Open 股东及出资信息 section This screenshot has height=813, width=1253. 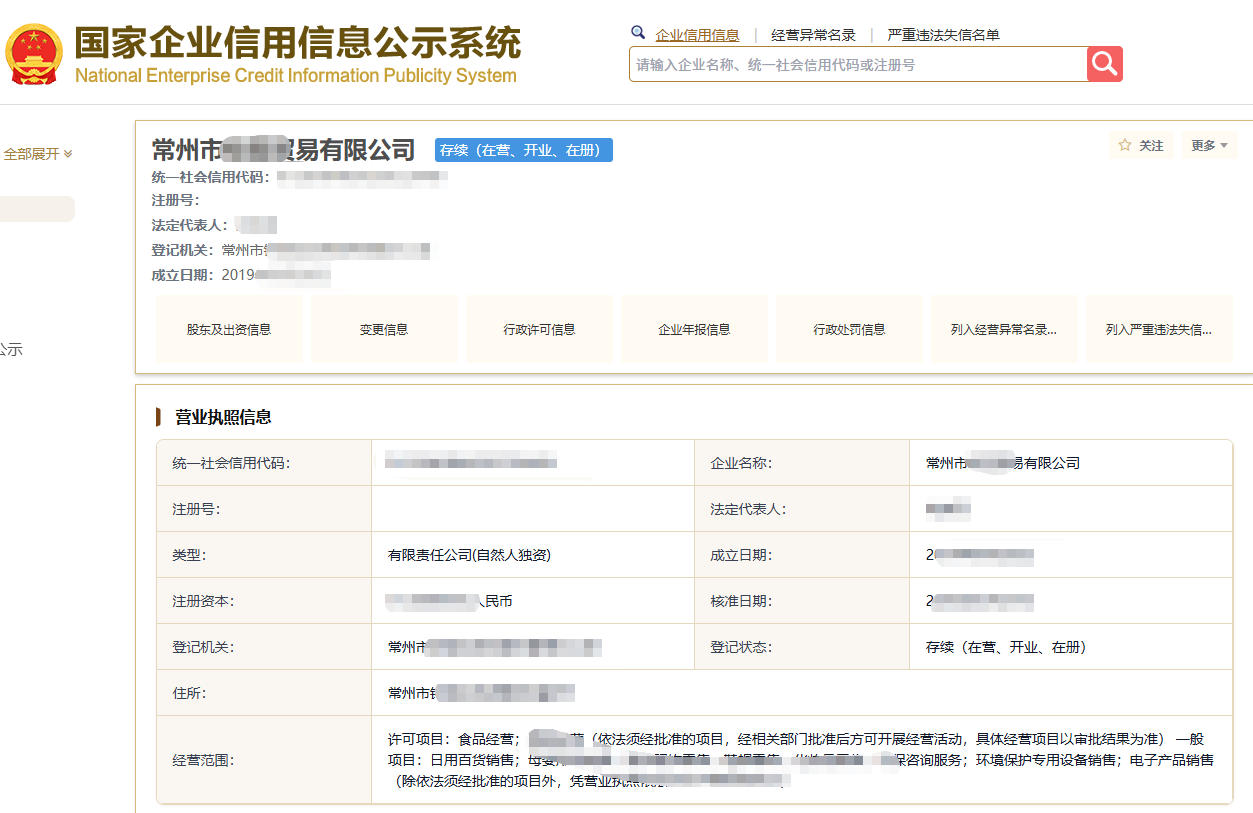[229, 329]
